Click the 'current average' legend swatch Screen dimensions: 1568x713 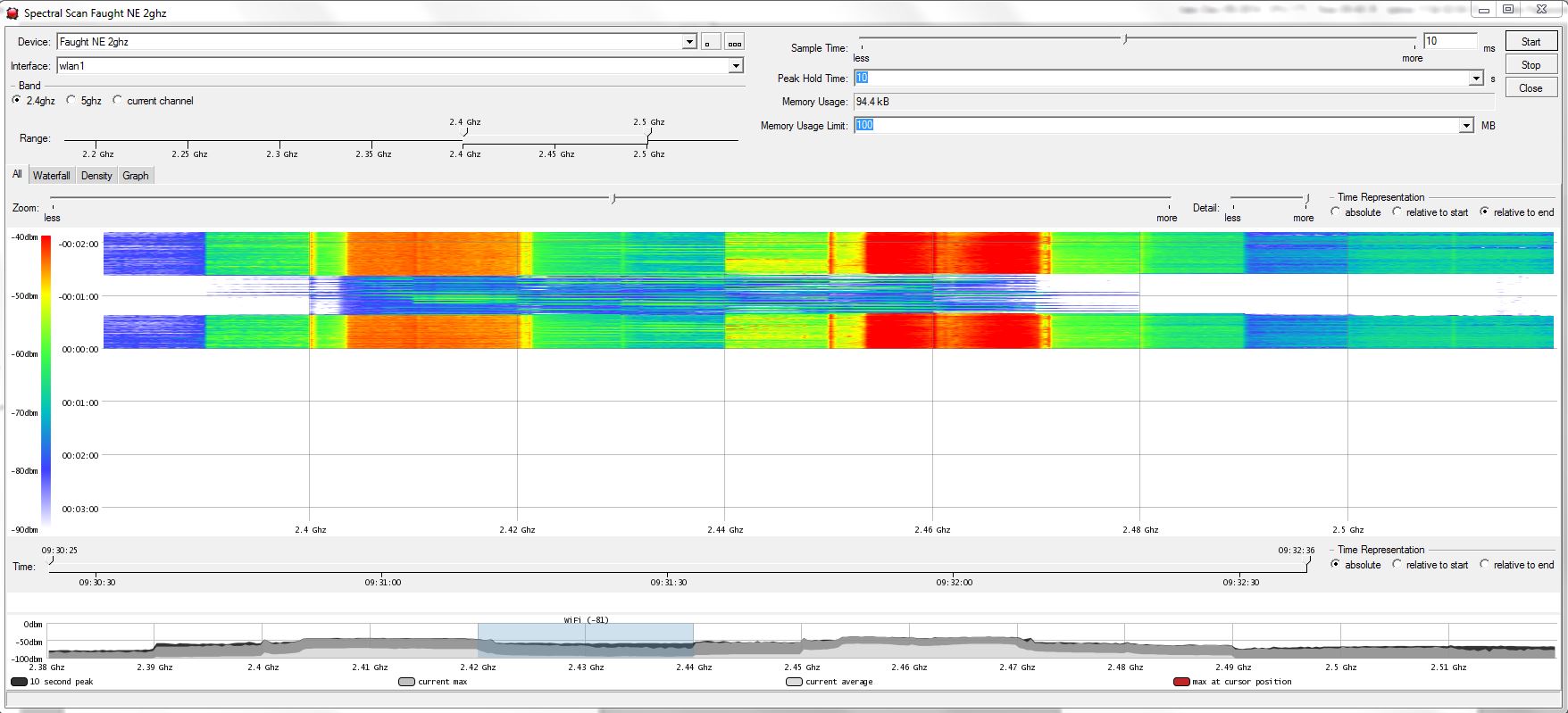(x=794, y=682)
